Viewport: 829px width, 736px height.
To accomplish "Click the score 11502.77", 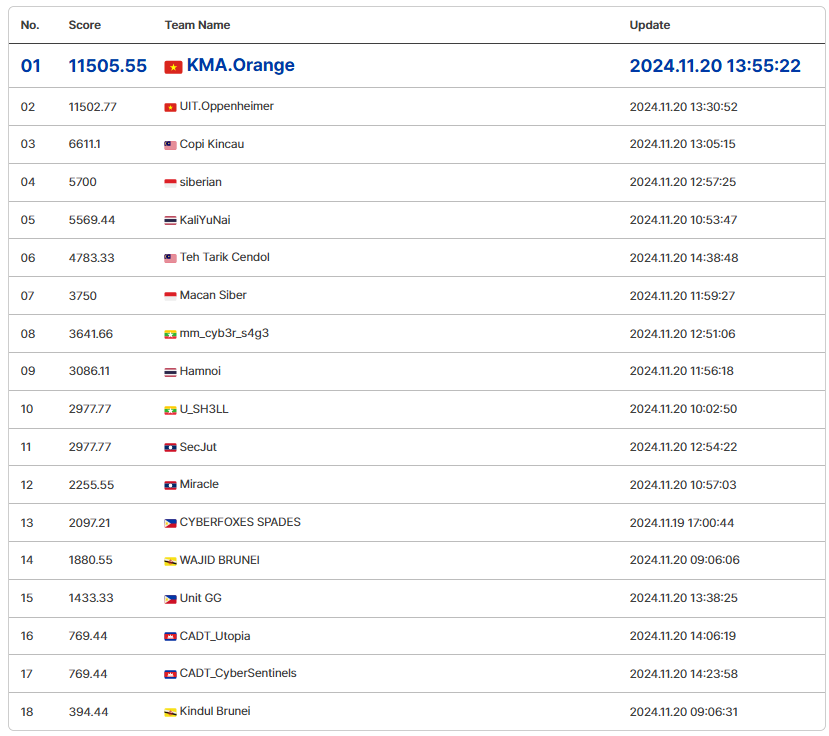I will click(93, 107).
